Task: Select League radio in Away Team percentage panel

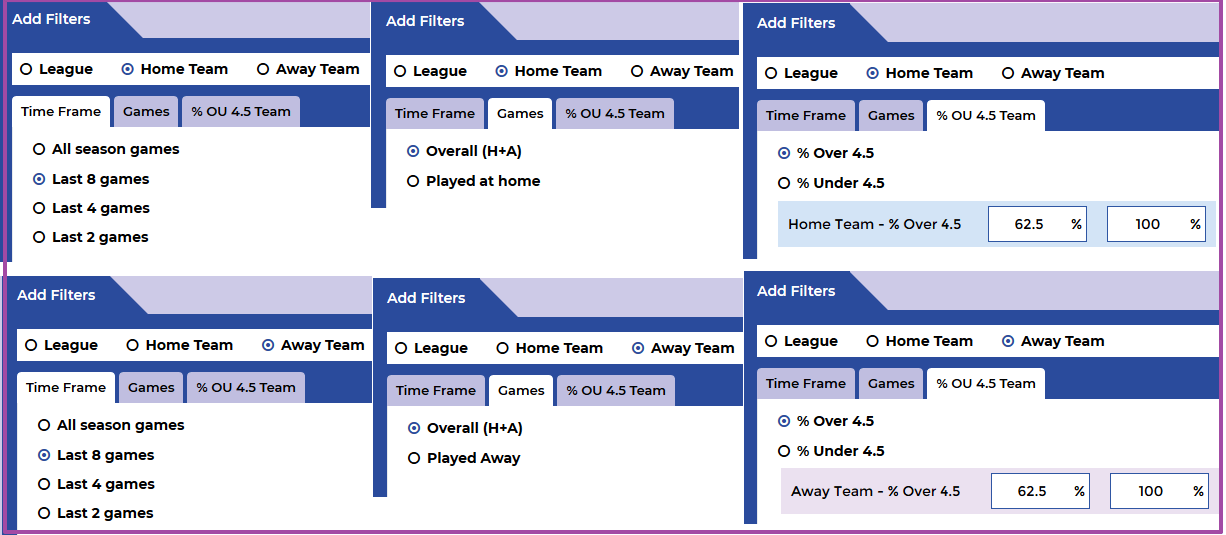Action: (800, 341)
